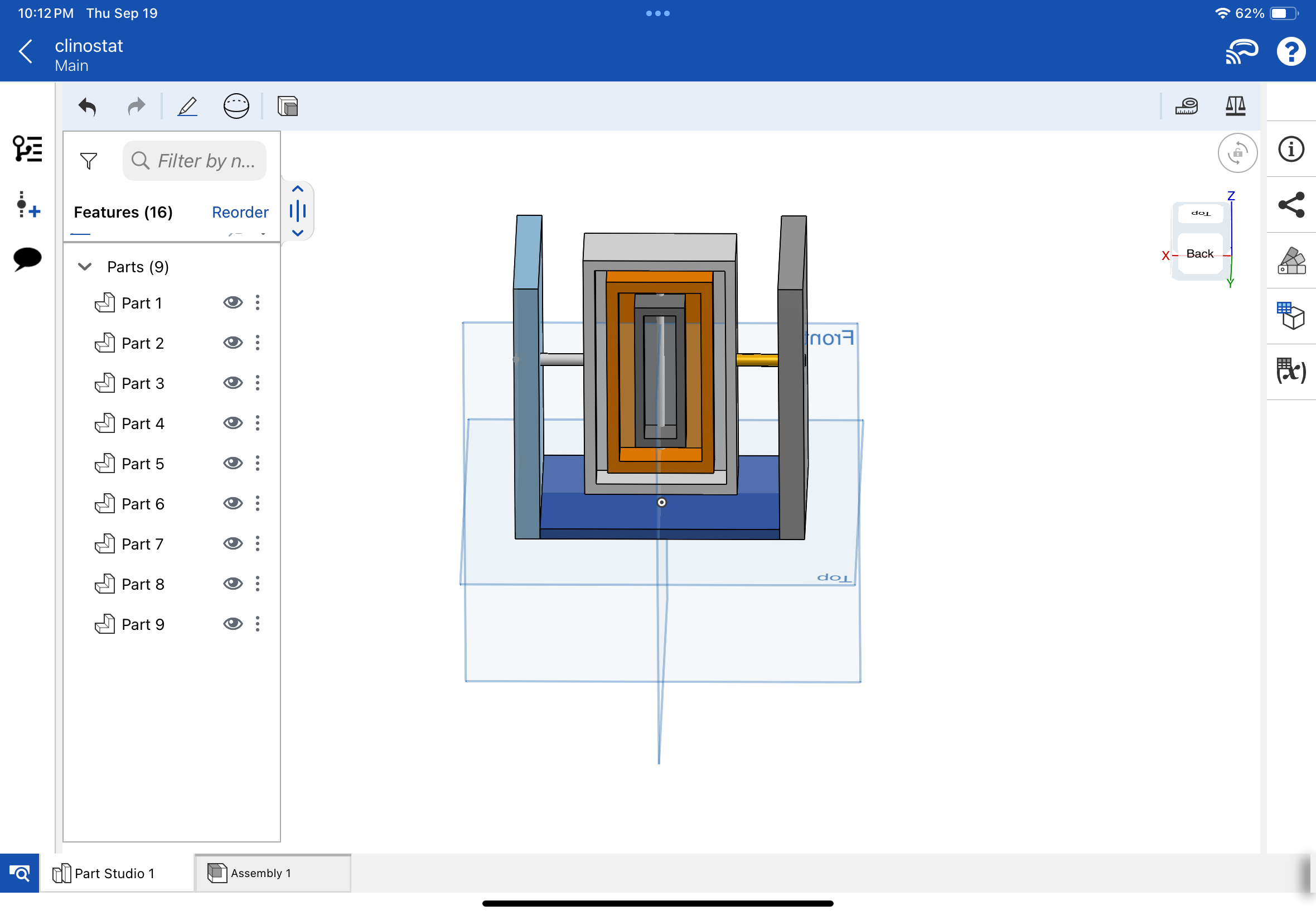The width and height of the screenshot is (1316, 915).
Task: Open the three-dot menu for Part 4
Action: pyautogui.click(x=258, y=423)
